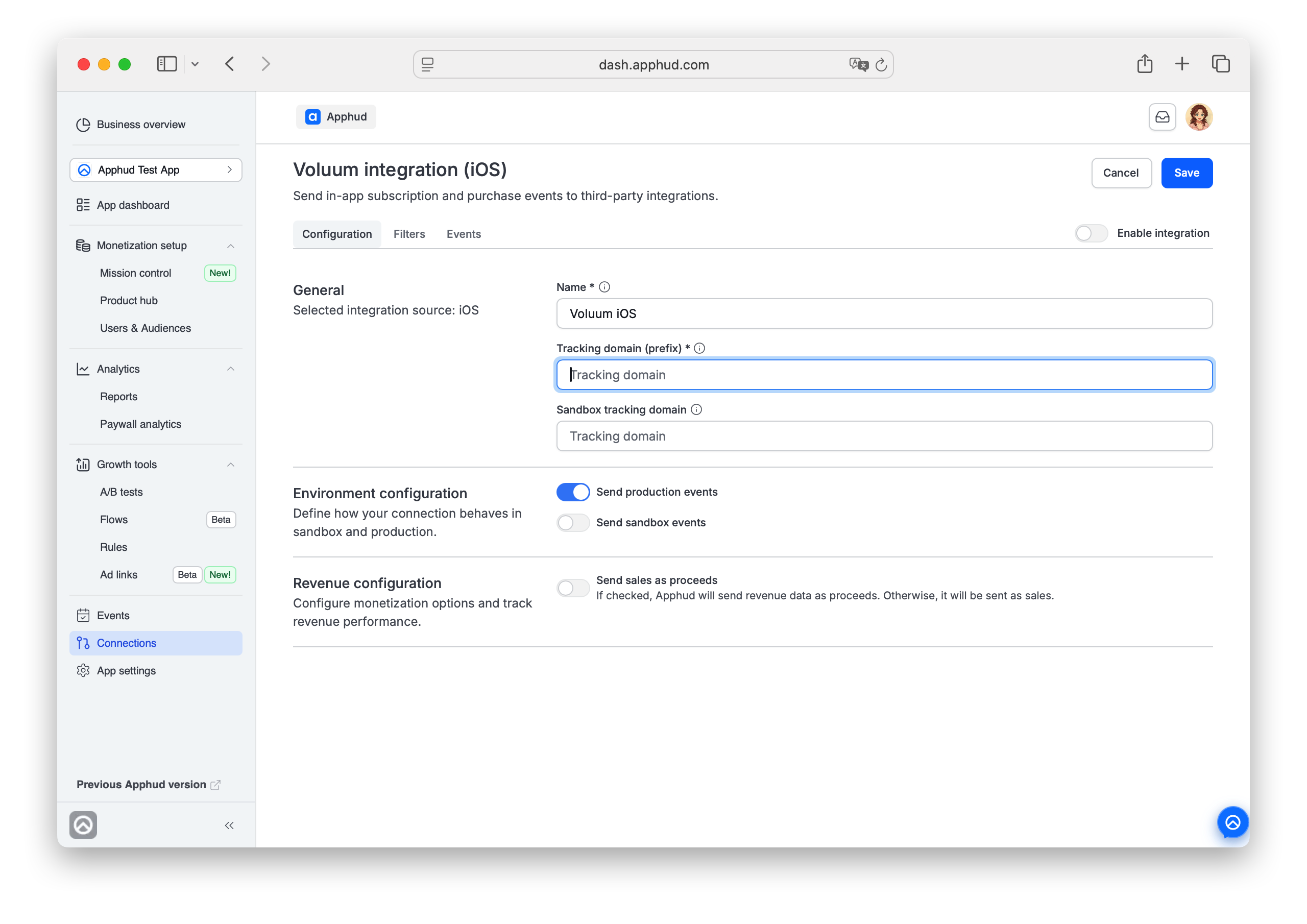Enable Send sandbox events
The height and width of the screenshot is (924, 1307).
(573, 523)
